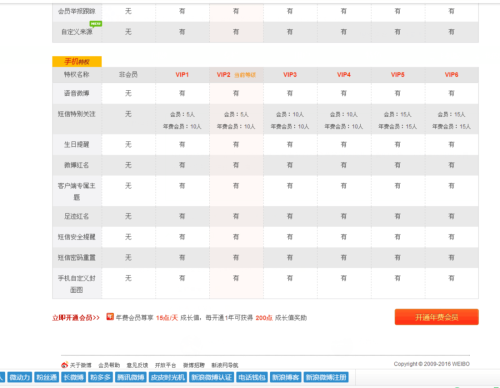Viewport: 500px width, 388px height.
Task: Click the 长微博 blue tag
Action: (74, 377)
